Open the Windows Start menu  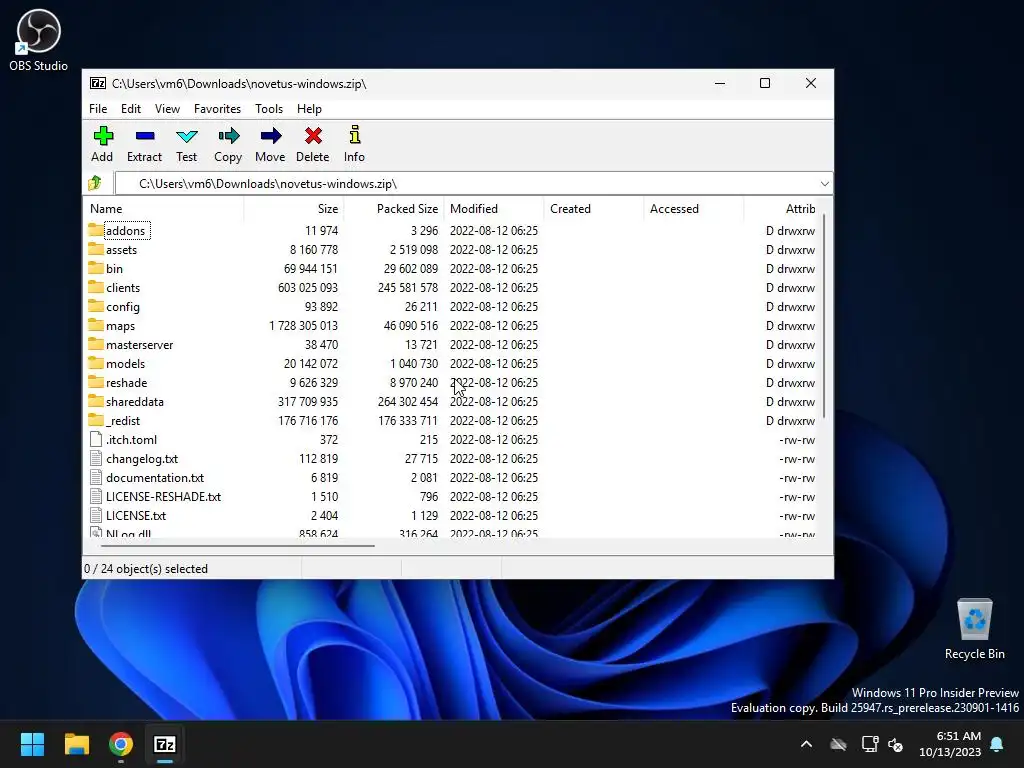pos(32,744)
